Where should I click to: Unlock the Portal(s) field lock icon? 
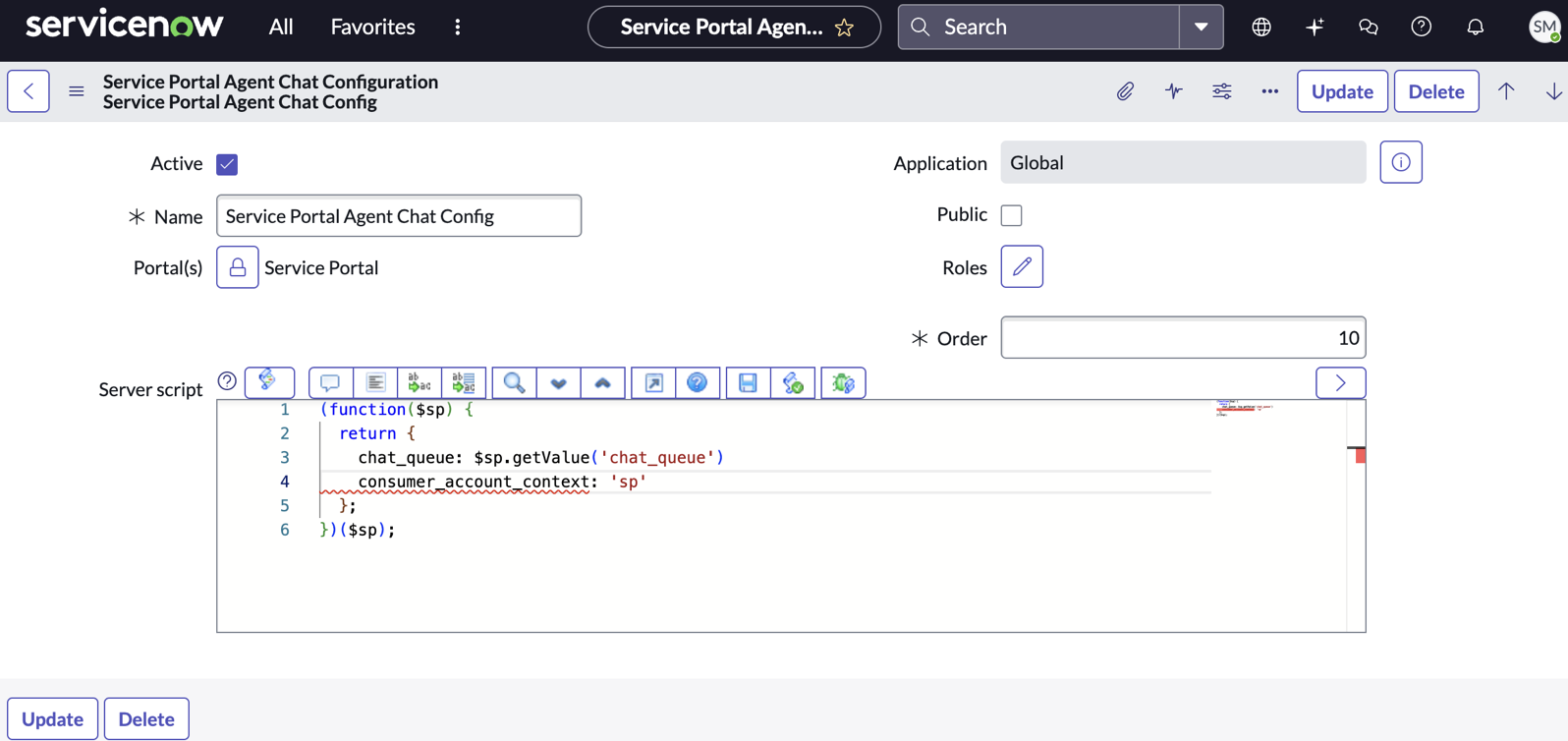pyautogui.click(x=238, y=267)
